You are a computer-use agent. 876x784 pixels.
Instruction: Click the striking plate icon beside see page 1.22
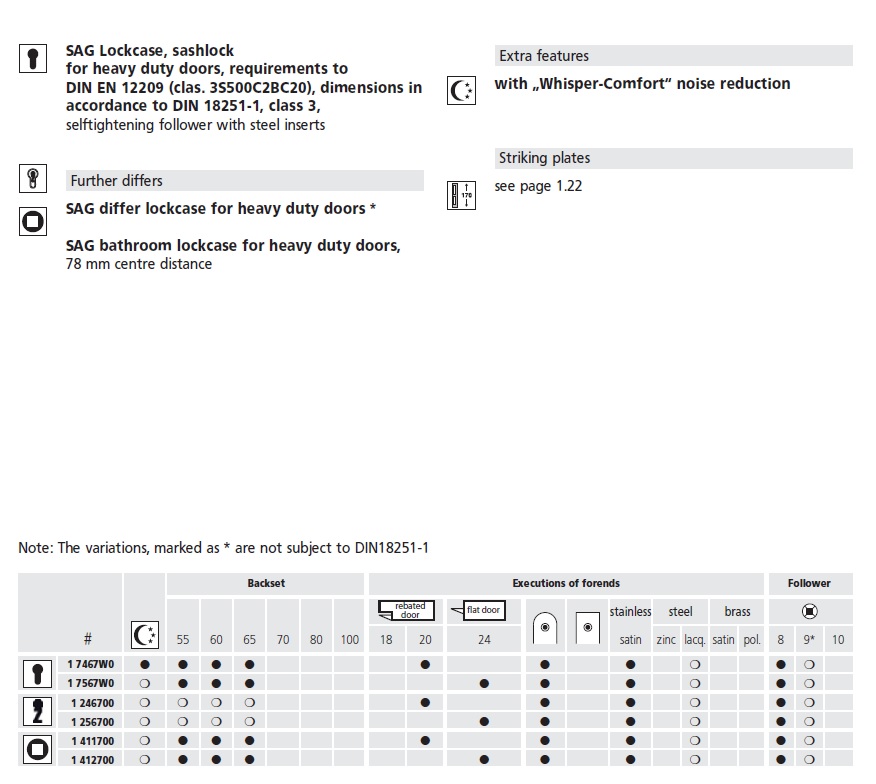point(461,196)
